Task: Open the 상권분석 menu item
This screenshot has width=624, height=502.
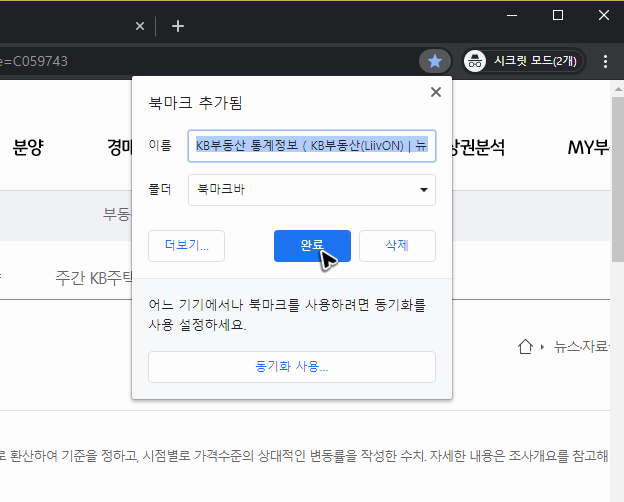Action: [x=479, y=147]
